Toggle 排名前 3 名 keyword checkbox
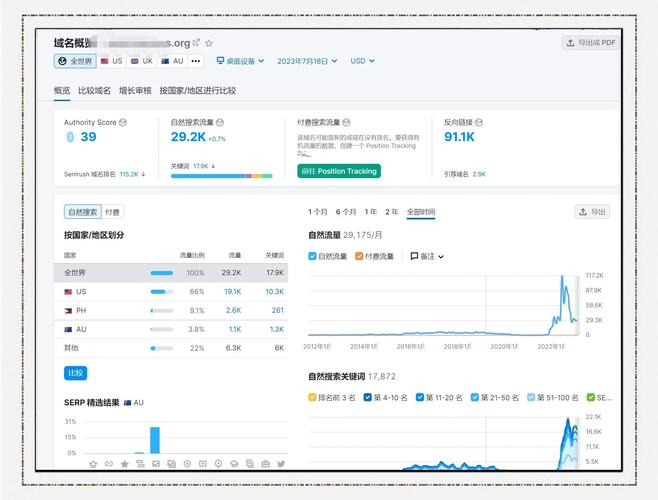658x500 pixels. point(312,397)
